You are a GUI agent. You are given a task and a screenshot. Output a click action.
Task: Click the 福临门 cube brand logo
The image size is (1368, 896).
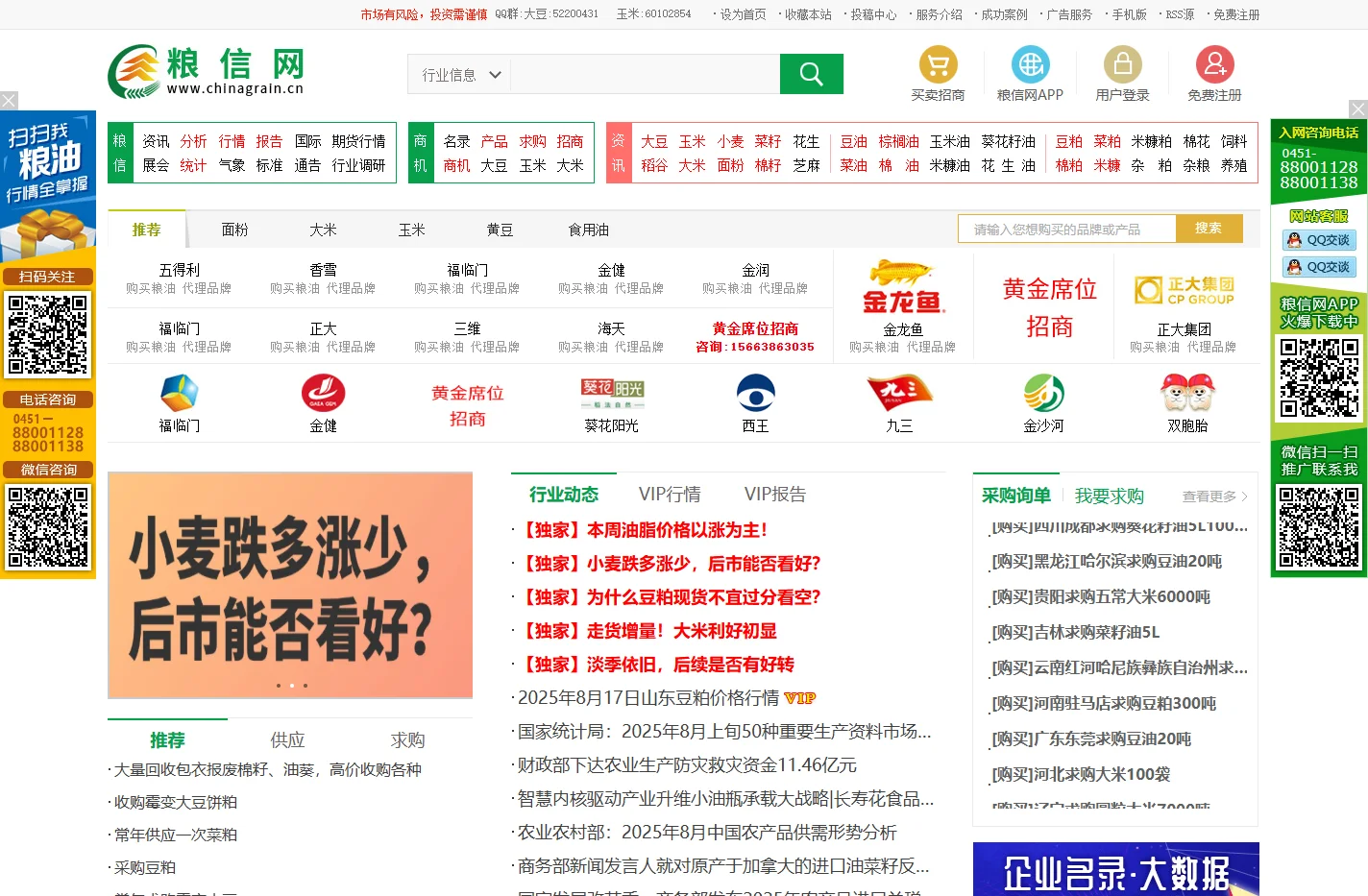(x=179, y=393)
